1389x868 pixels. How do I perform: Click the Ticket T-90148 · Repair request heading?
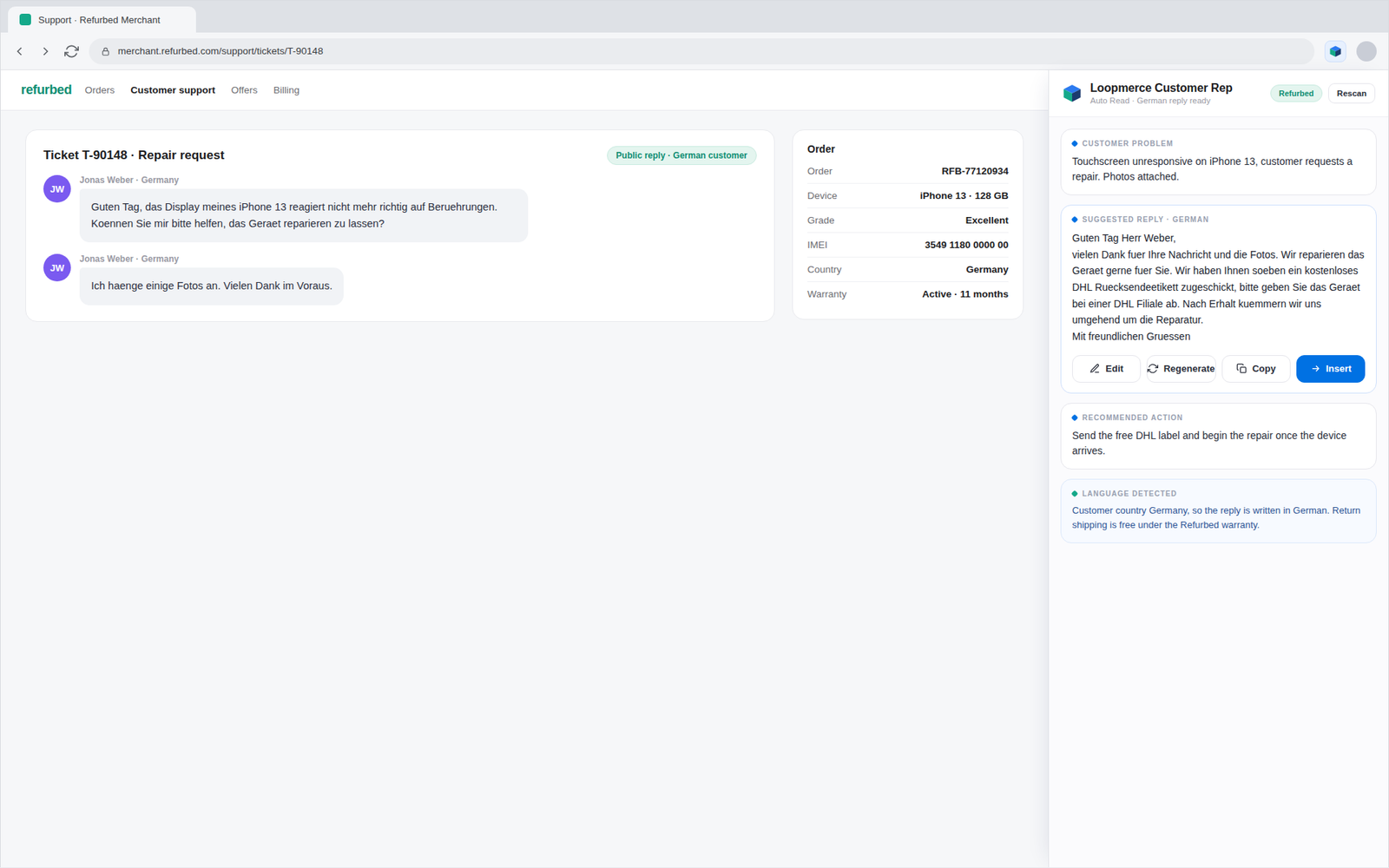pyautogui.click(x=134, y=155)
